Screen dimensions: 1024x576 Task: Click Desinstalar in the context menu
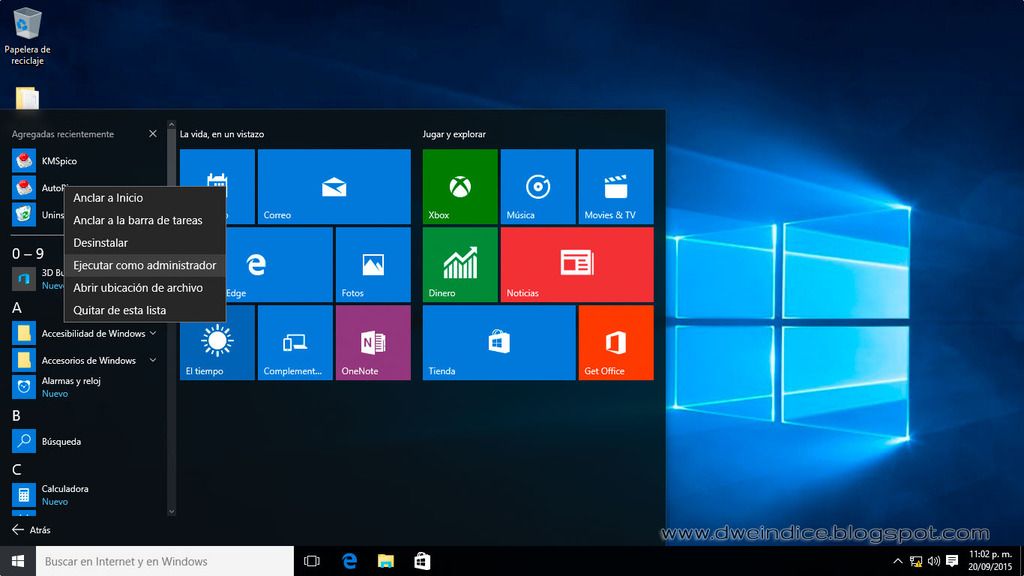(100, 243)
